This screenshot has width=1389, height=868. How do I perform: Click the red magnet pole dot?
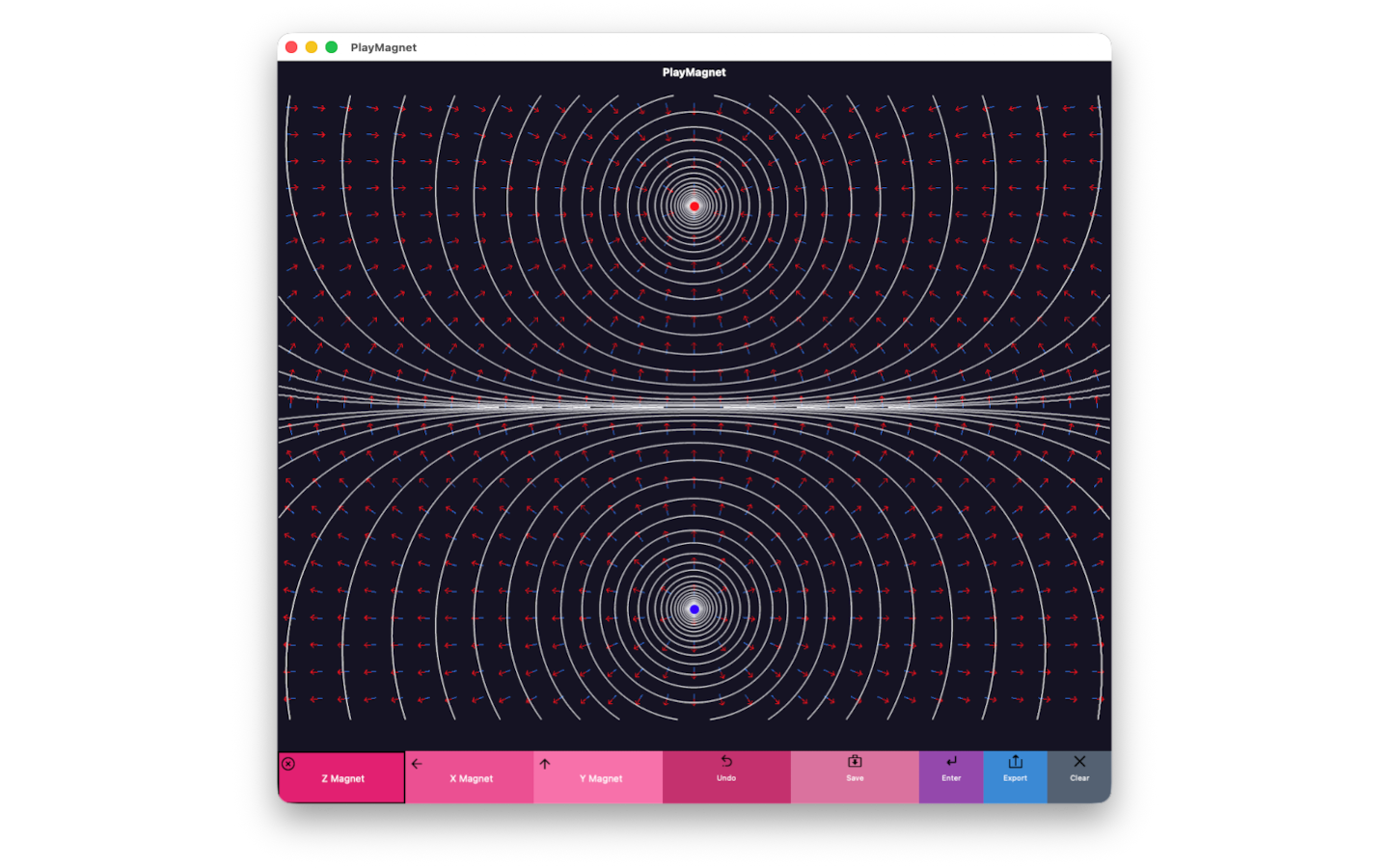694,206
